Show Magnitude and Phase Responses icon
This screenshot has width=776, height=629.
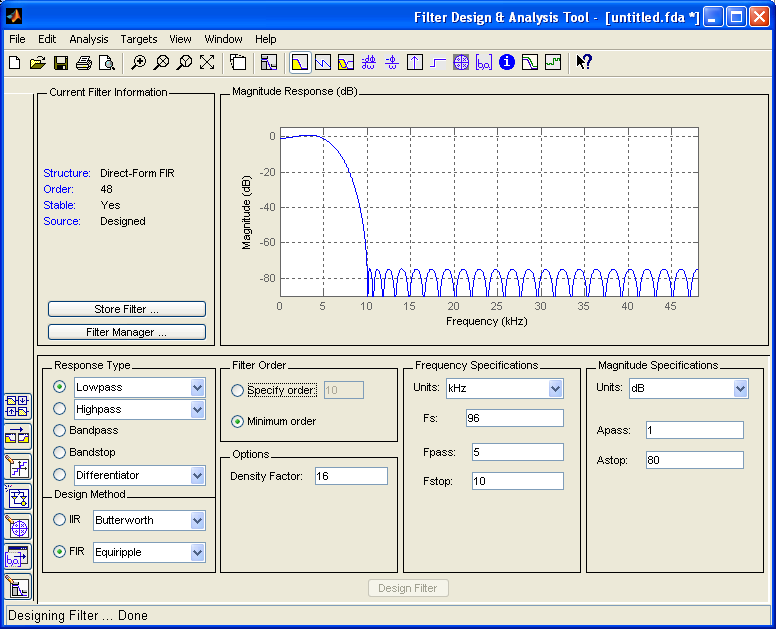coord(346,62)
